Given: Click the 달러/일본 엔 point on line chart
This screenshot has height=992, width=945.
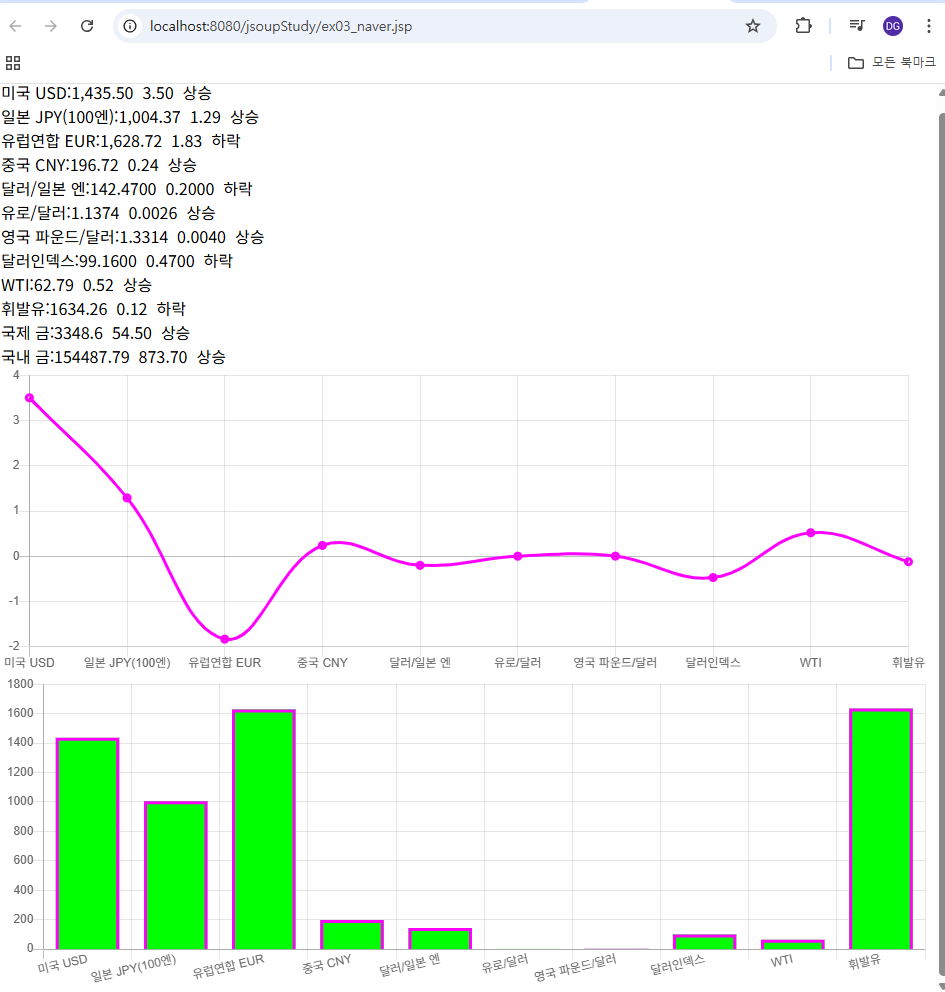Looking at the screenshot, I should 420,565.
